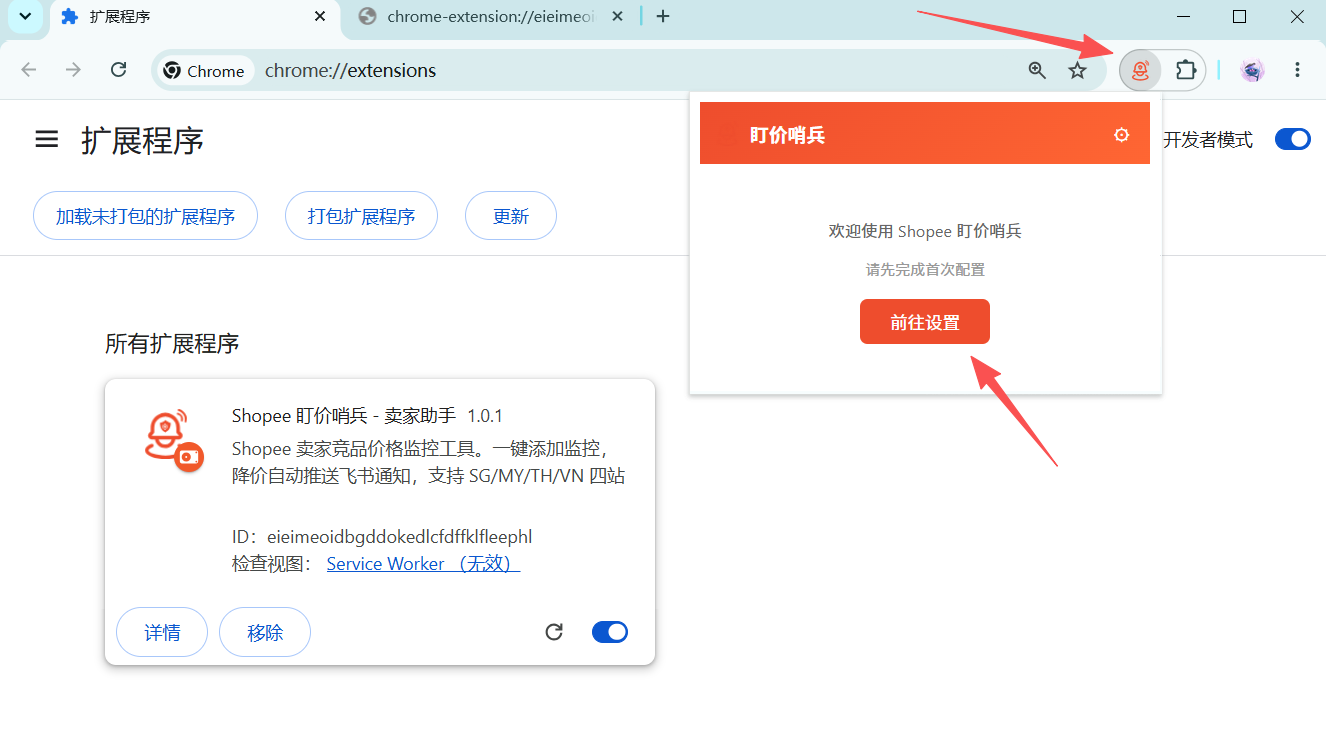The height and width of the screenshot is (751, 1326).
Task: Open settings gear in 盯价哨兵 popup
Action: (x=1122, y=135)
